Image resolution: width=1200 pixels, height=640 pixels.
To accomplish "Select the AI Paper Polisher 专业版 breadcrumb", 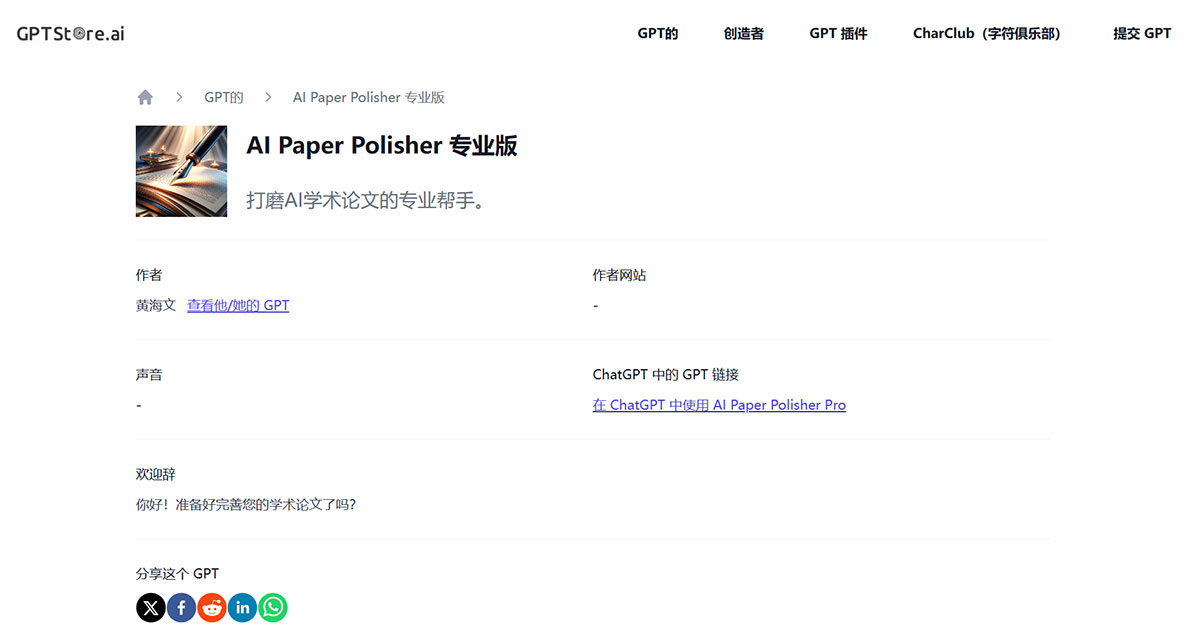I will 368,97.
